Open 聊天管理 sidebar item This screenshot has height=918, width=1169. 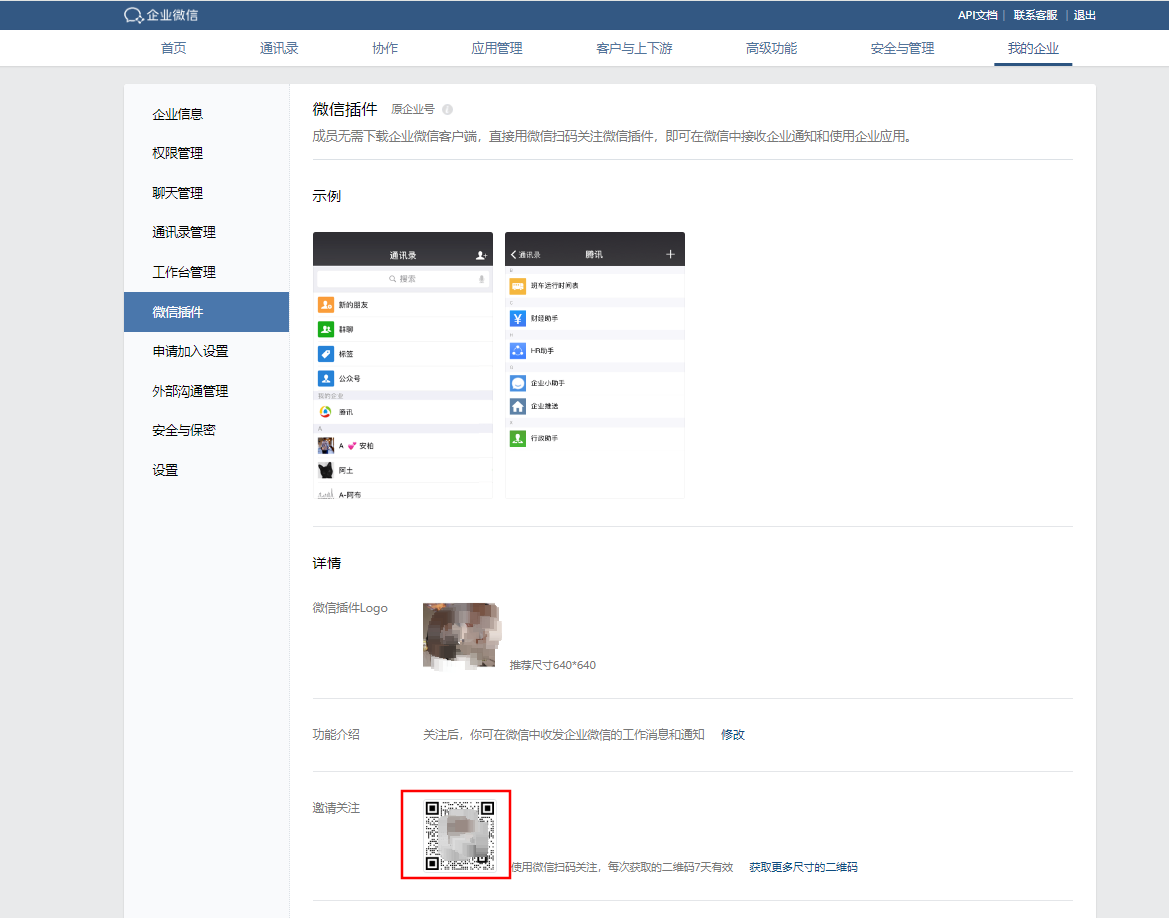(x=207, y=193)
